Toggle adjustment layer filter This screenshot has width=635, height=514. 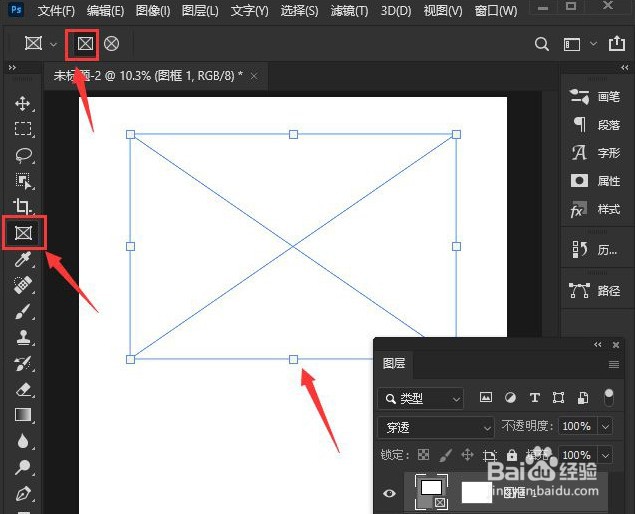510,398
